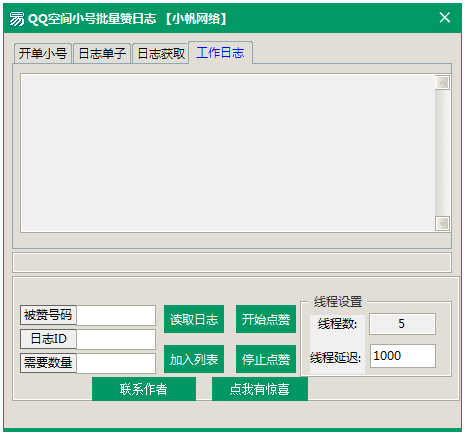Open the 日志单子 tab

pyautogui.click(x=102, y=53)
